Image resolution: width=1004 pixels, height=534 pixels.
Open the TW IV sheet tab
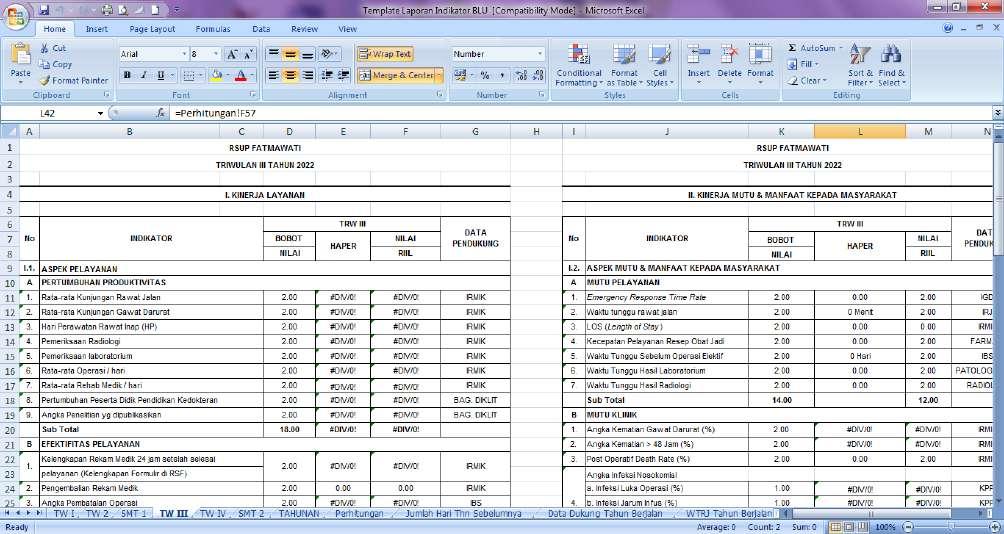[x=213, y=514]
